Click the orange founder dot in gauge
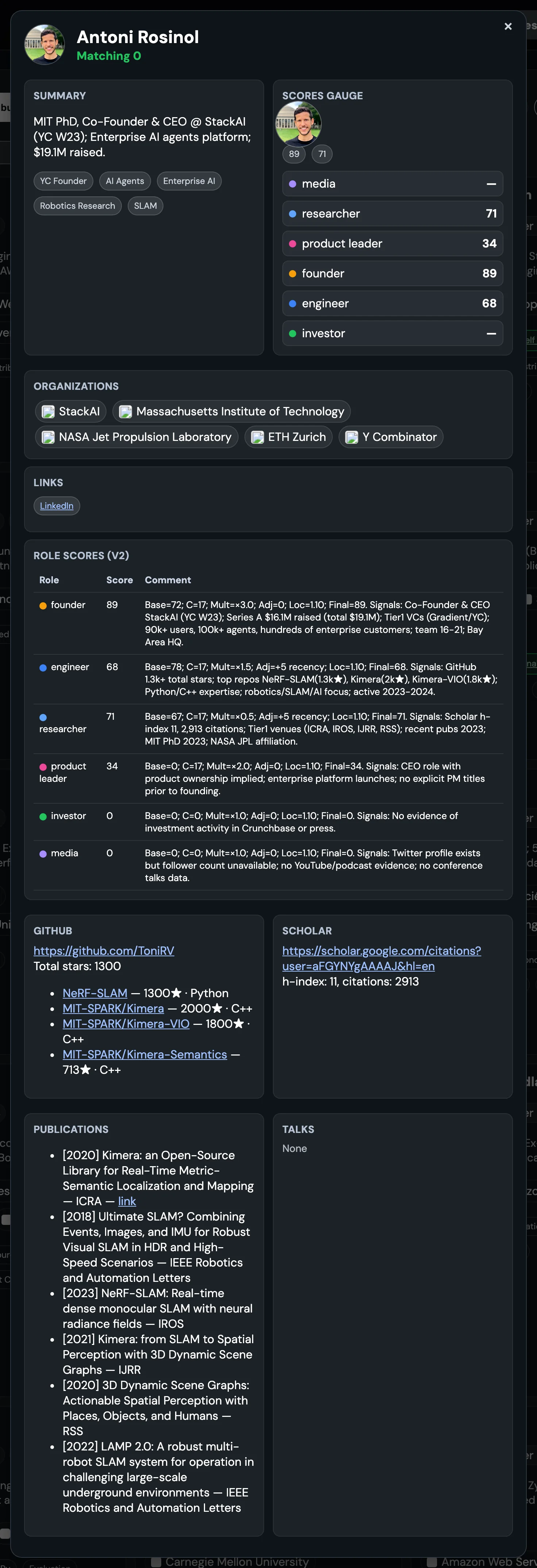 tap(293, 274)
